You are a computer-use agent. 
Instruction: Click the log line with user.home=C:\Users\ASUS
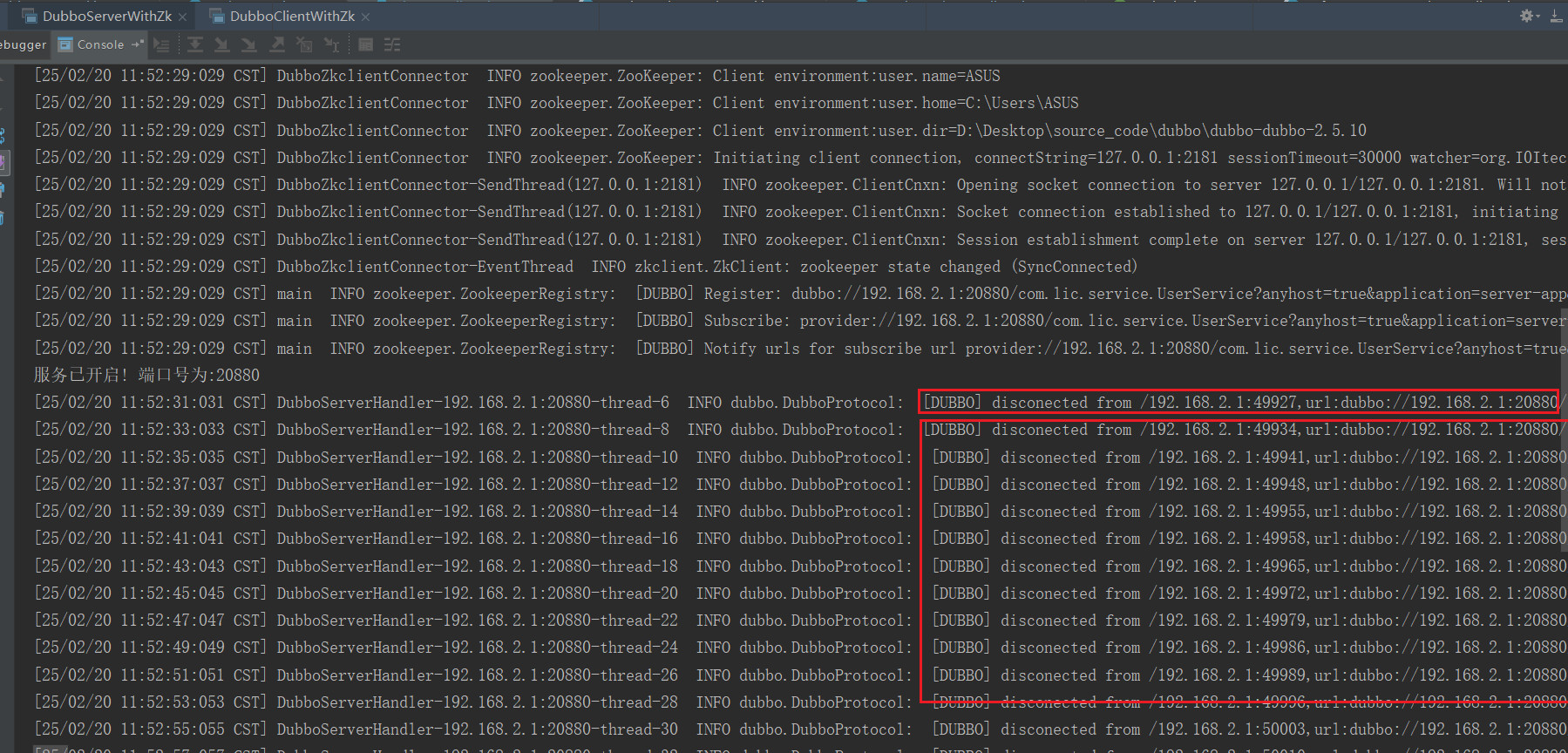pyautogui.click(x=556, y=103)
